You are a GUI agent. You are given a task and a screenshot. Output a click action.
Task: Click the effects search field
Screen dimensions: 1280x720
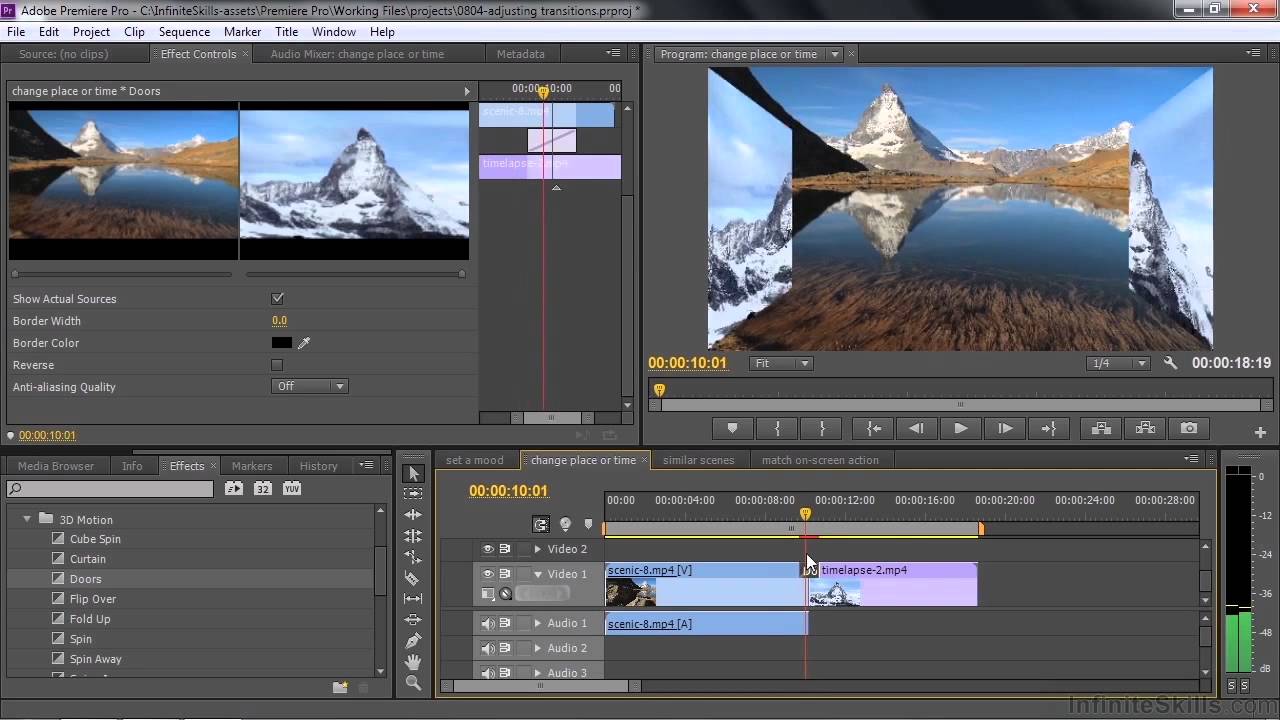(x=110, y=489)
